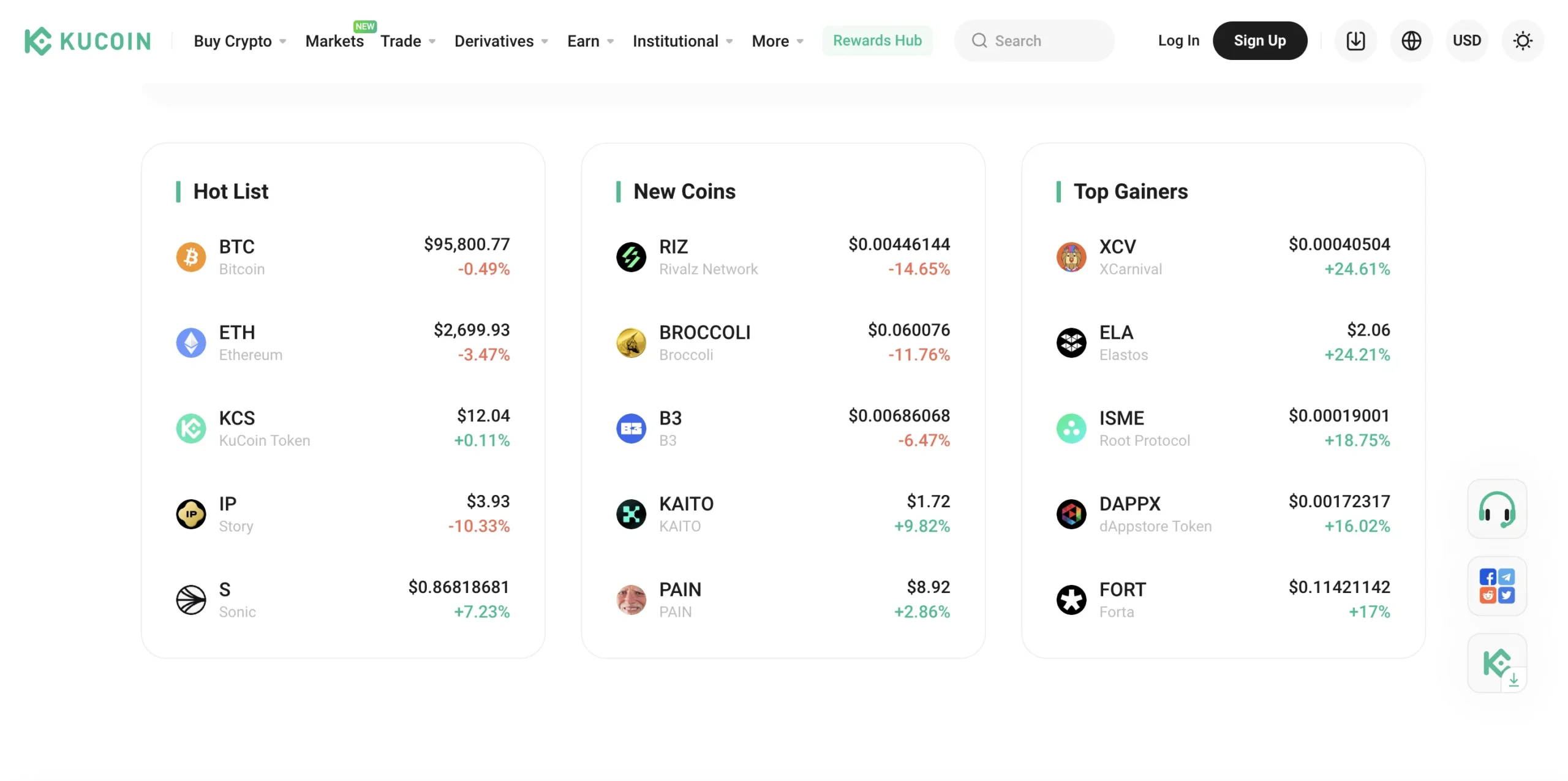Click BTC price $95,800.77
The width and height of the screenshot is (1568, 781).
pyautogui.click(x=467, y=244)
